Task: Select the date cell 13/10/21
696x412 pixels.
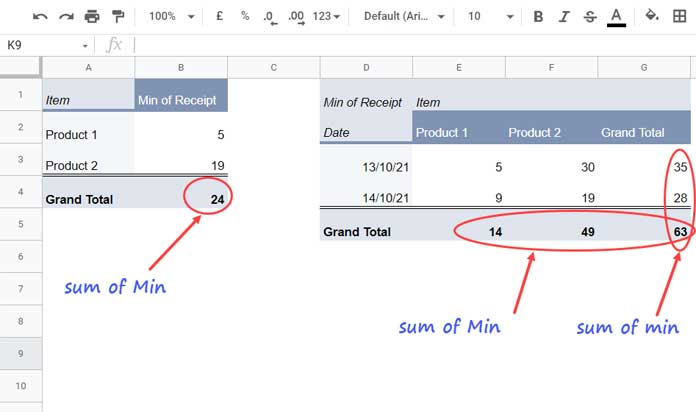Action: coord(366,159)
